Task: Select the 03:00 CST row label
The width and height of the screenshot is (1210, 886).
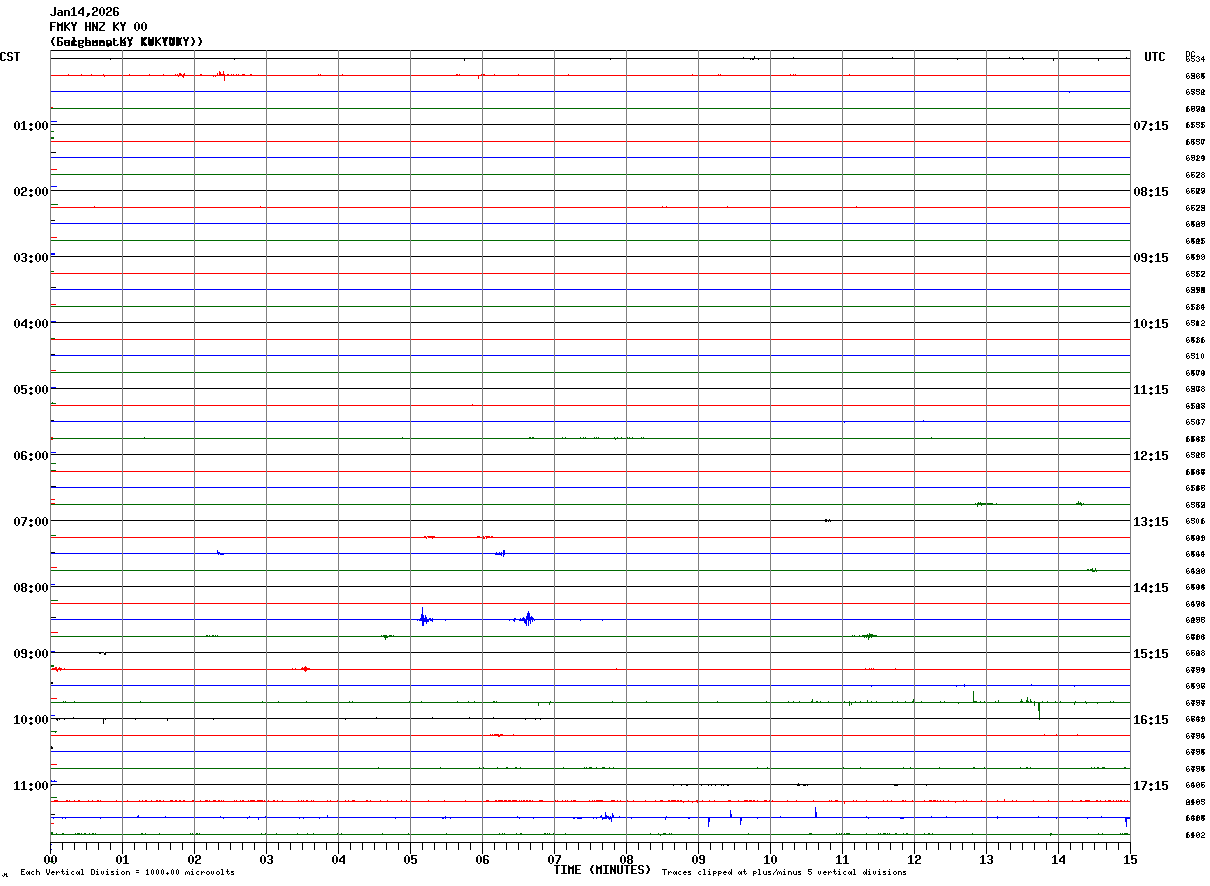Action: pyautogui.click(x=31, y=258)
